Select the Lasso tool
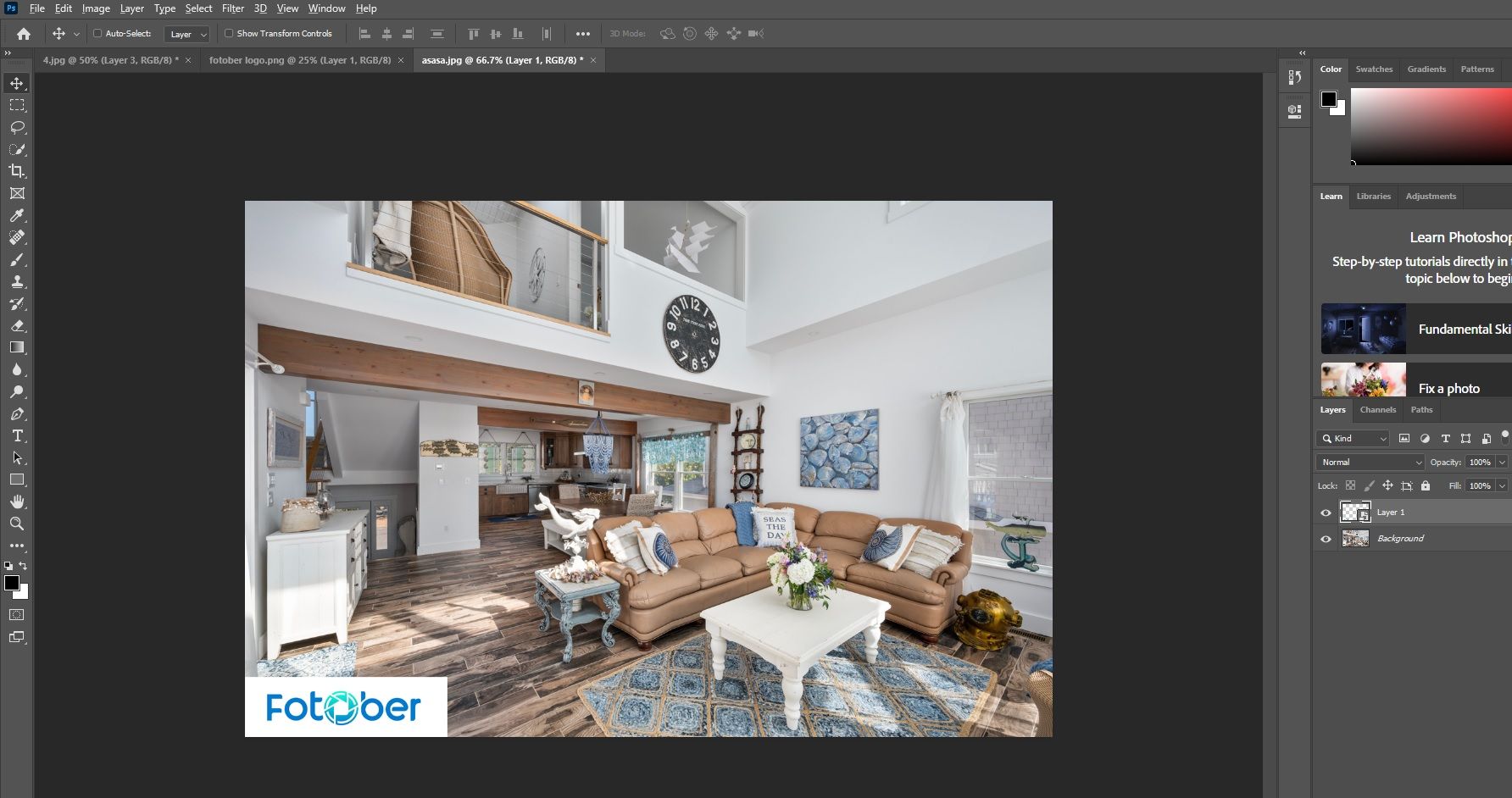The height and width of the screenshot is (798, 1512). tap(17, 127)
